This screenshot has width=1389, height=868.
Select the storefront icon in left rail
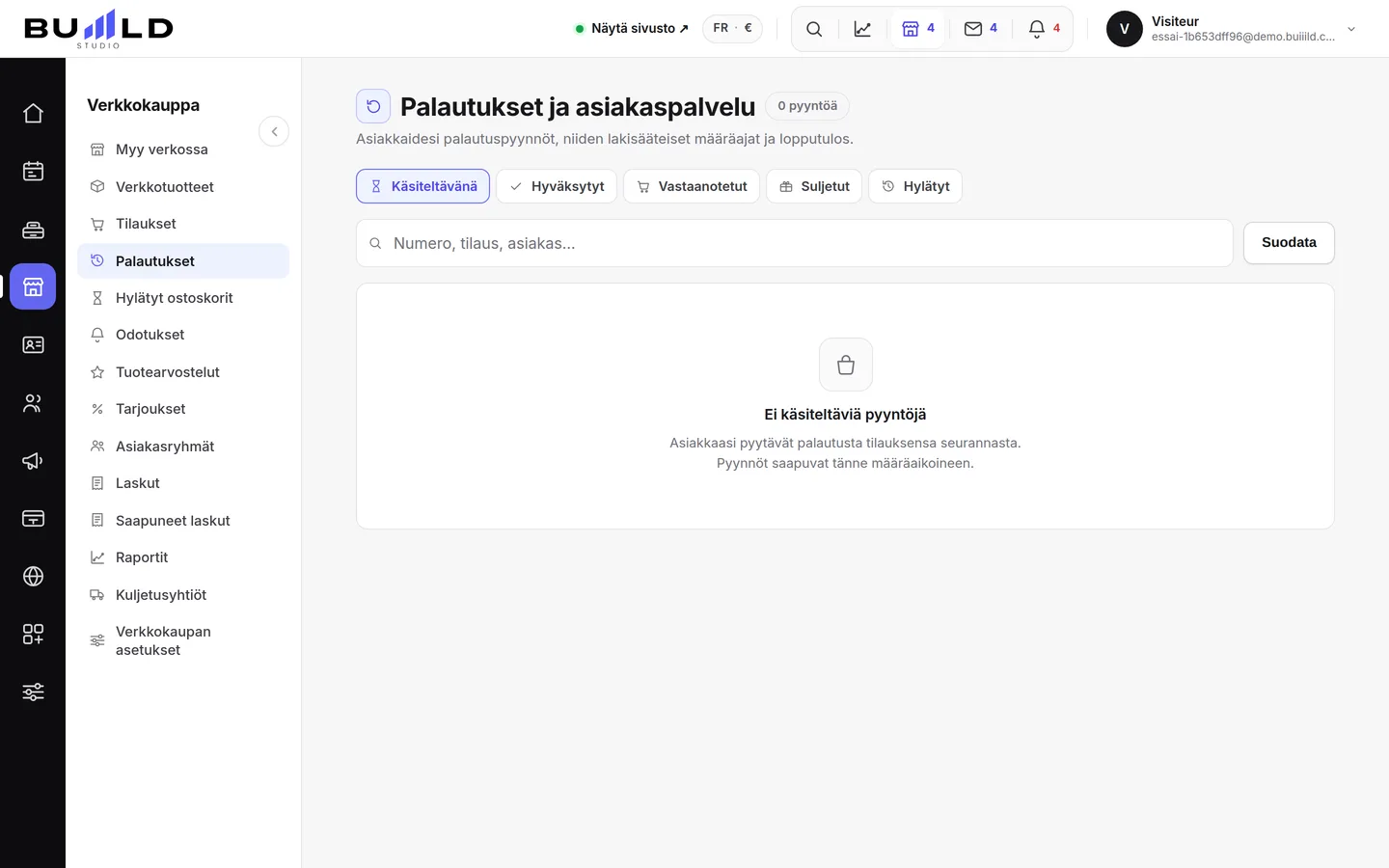[x=33, y=286]
